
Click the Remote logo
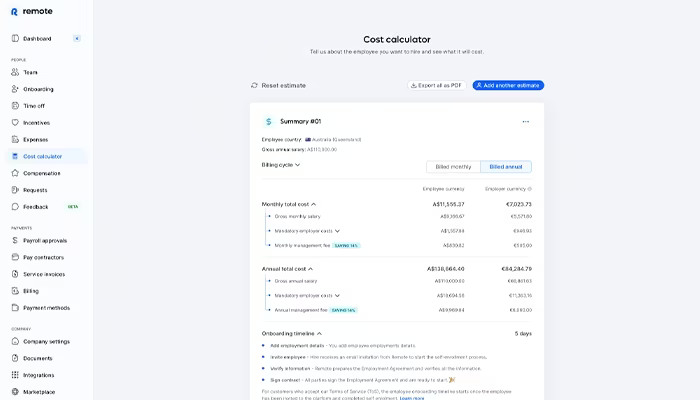coord(32,11)
